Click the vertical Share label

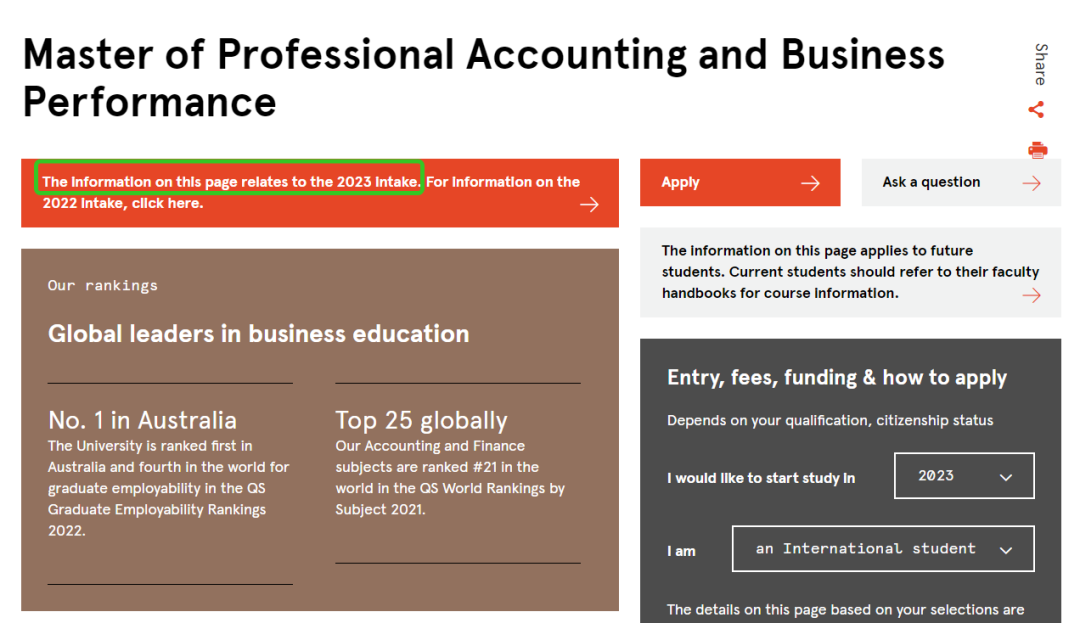[x=1041, y=65]
